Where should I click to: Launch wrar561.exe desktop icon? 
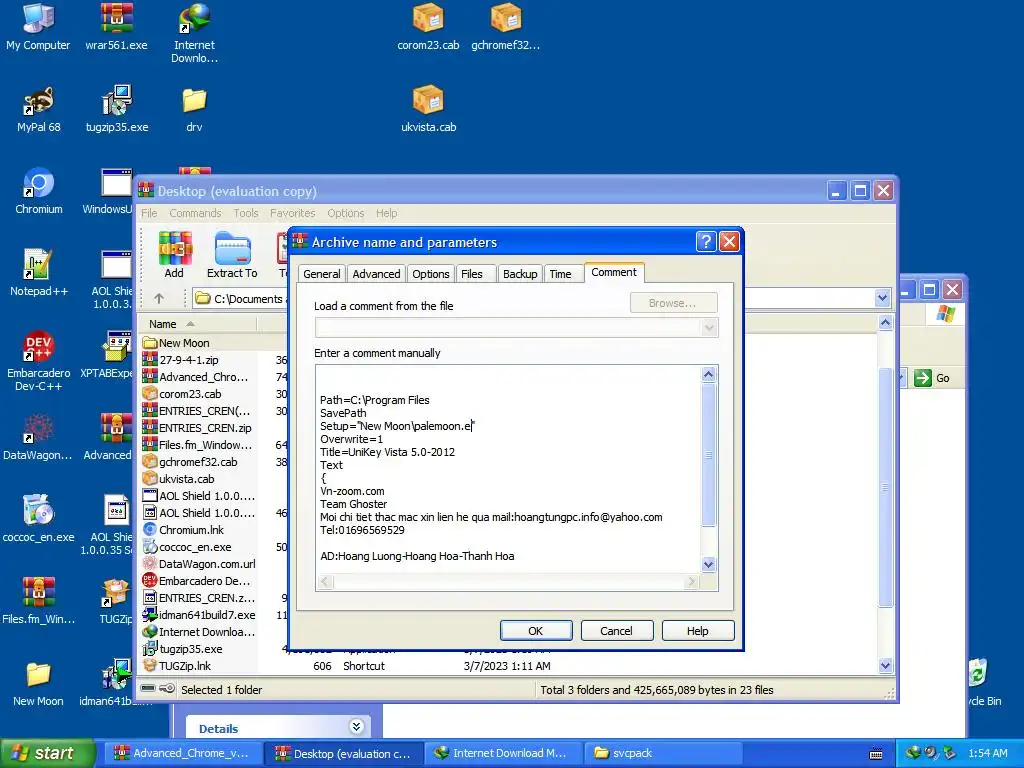tap(116, 27)
